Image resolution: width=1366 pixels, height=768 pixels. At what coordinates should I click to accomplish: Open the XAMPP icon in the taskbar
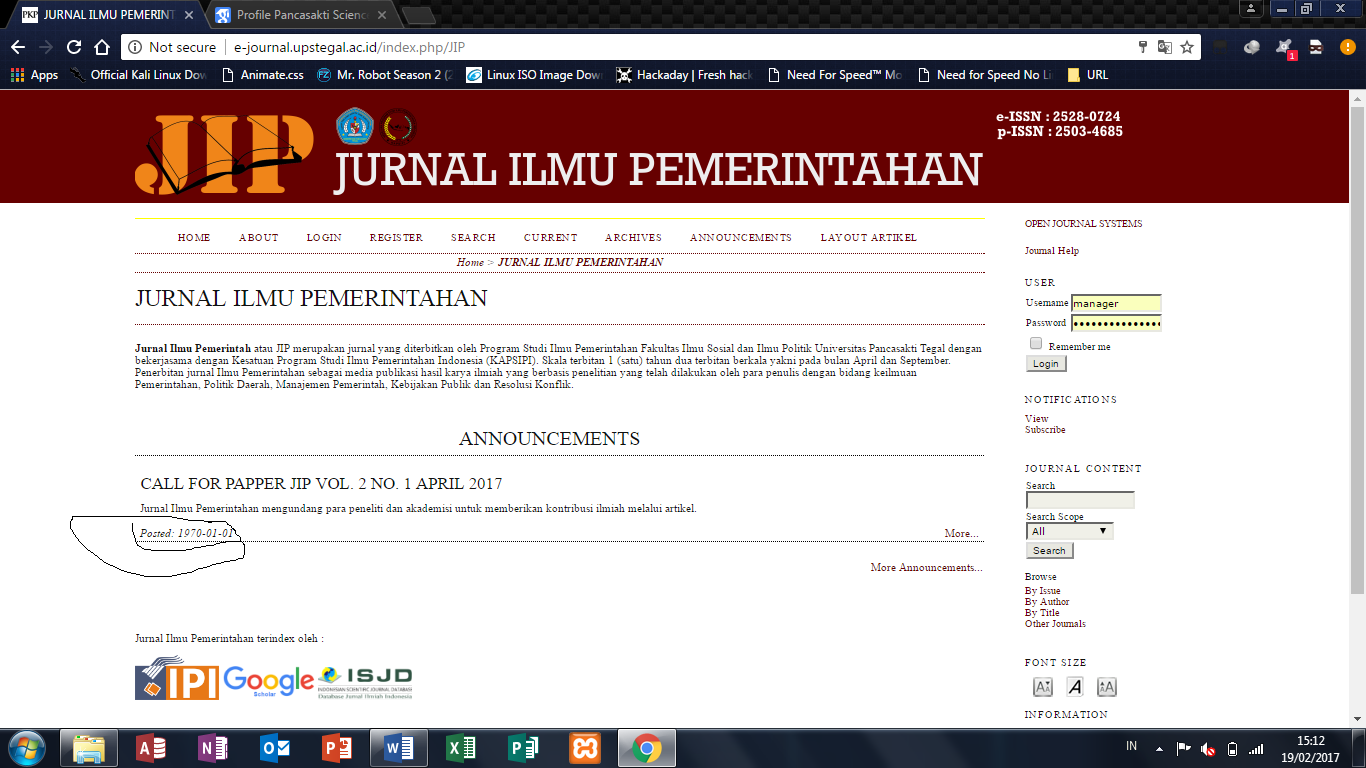click(585, 748)
